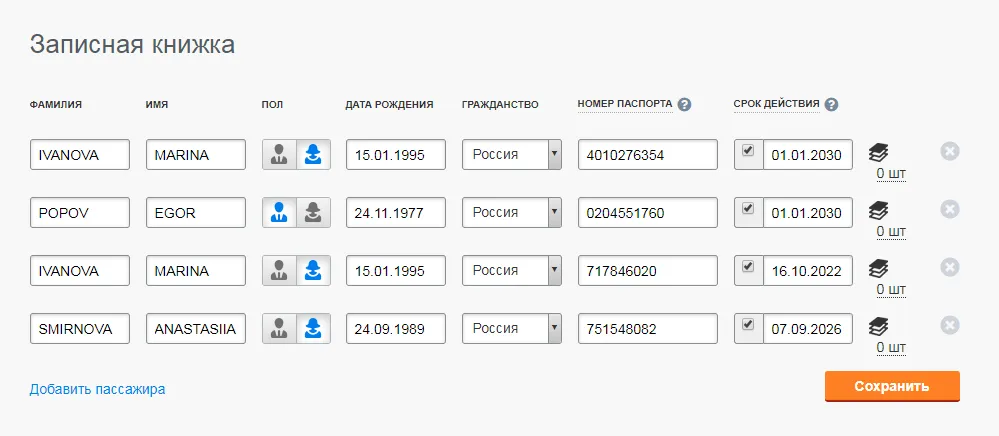Screen dimensions: 999x436
Task: Click help icon next to Срок действия
Action: tap(831, 104)
